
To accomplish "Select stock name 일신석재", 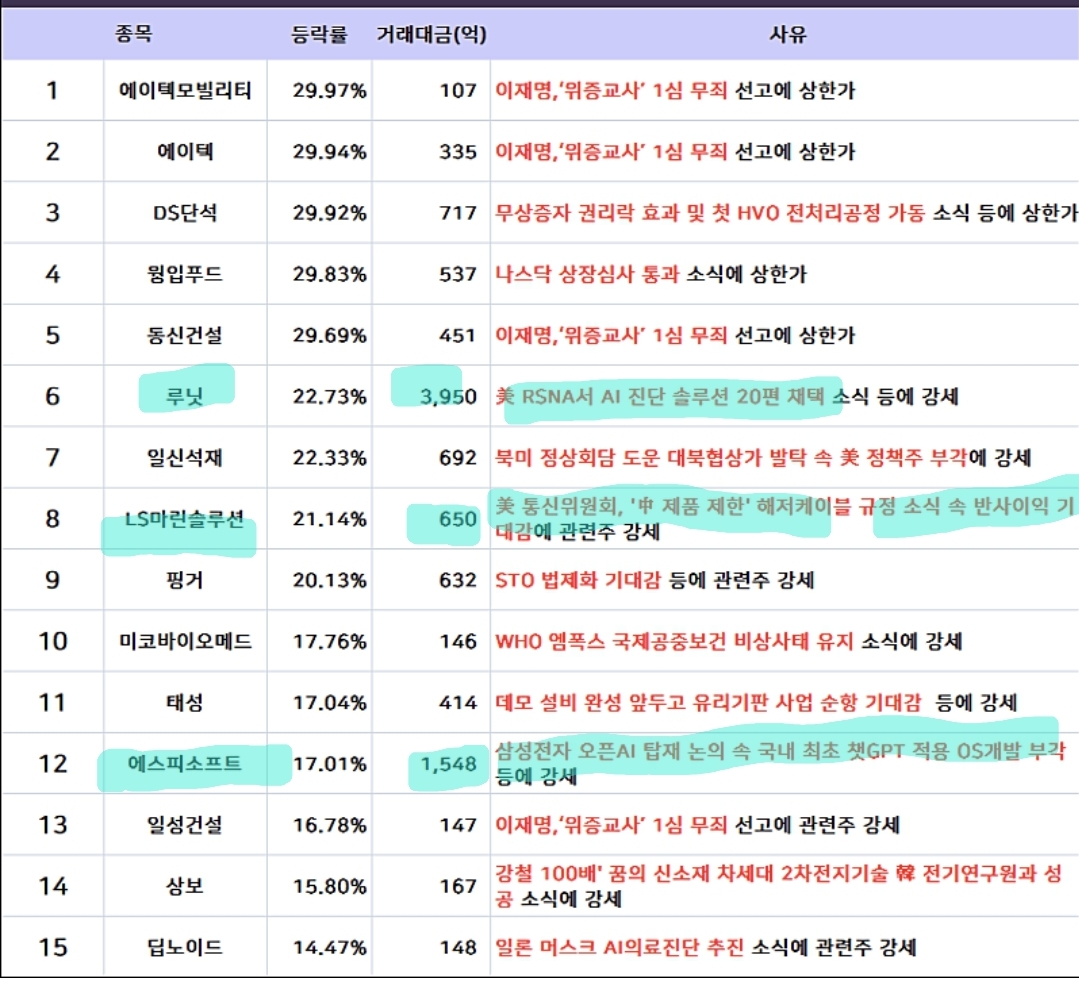I will (185, 458).
